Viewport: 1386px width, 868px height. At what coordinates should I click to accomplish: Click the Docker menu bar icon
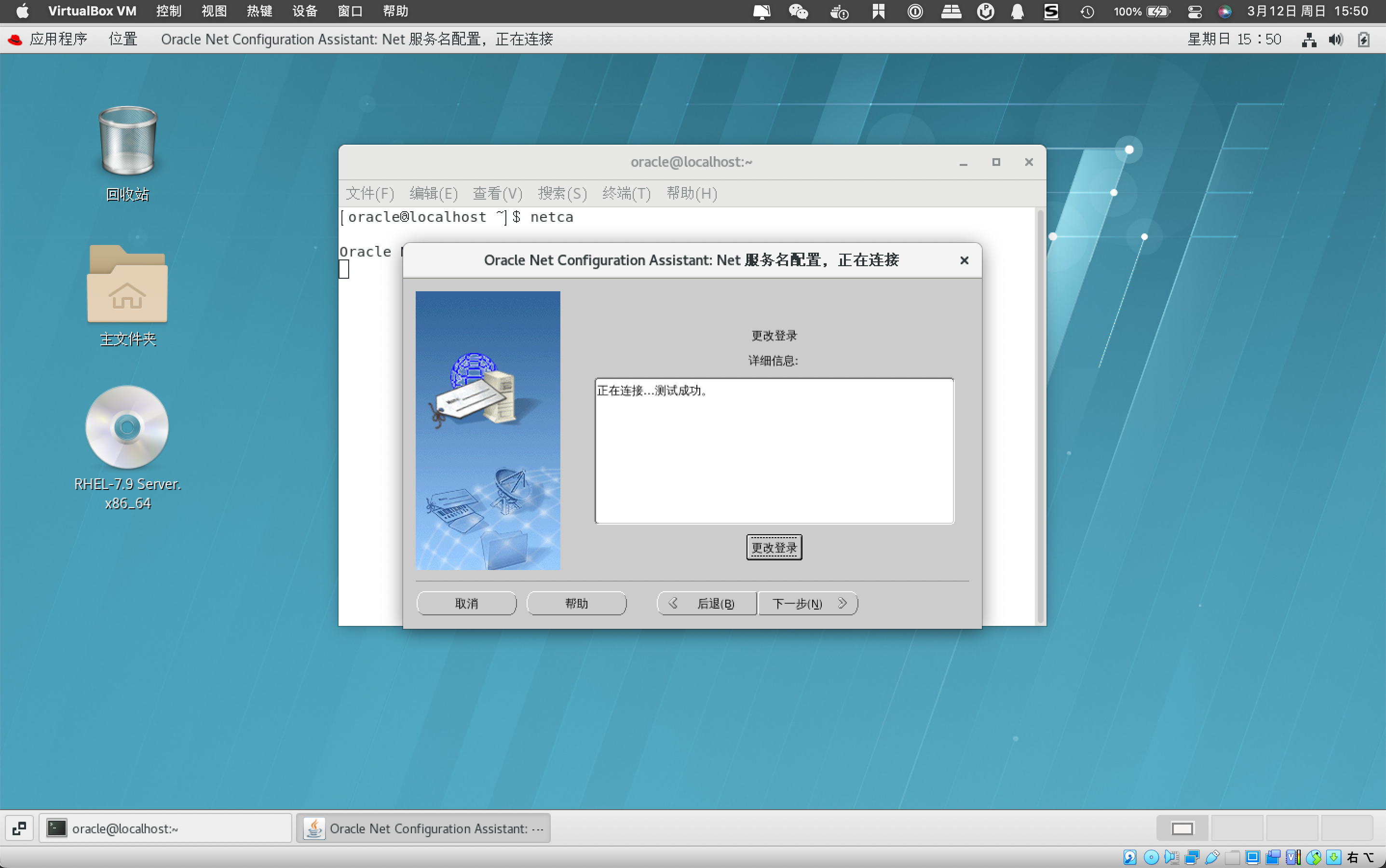[839, 12]
